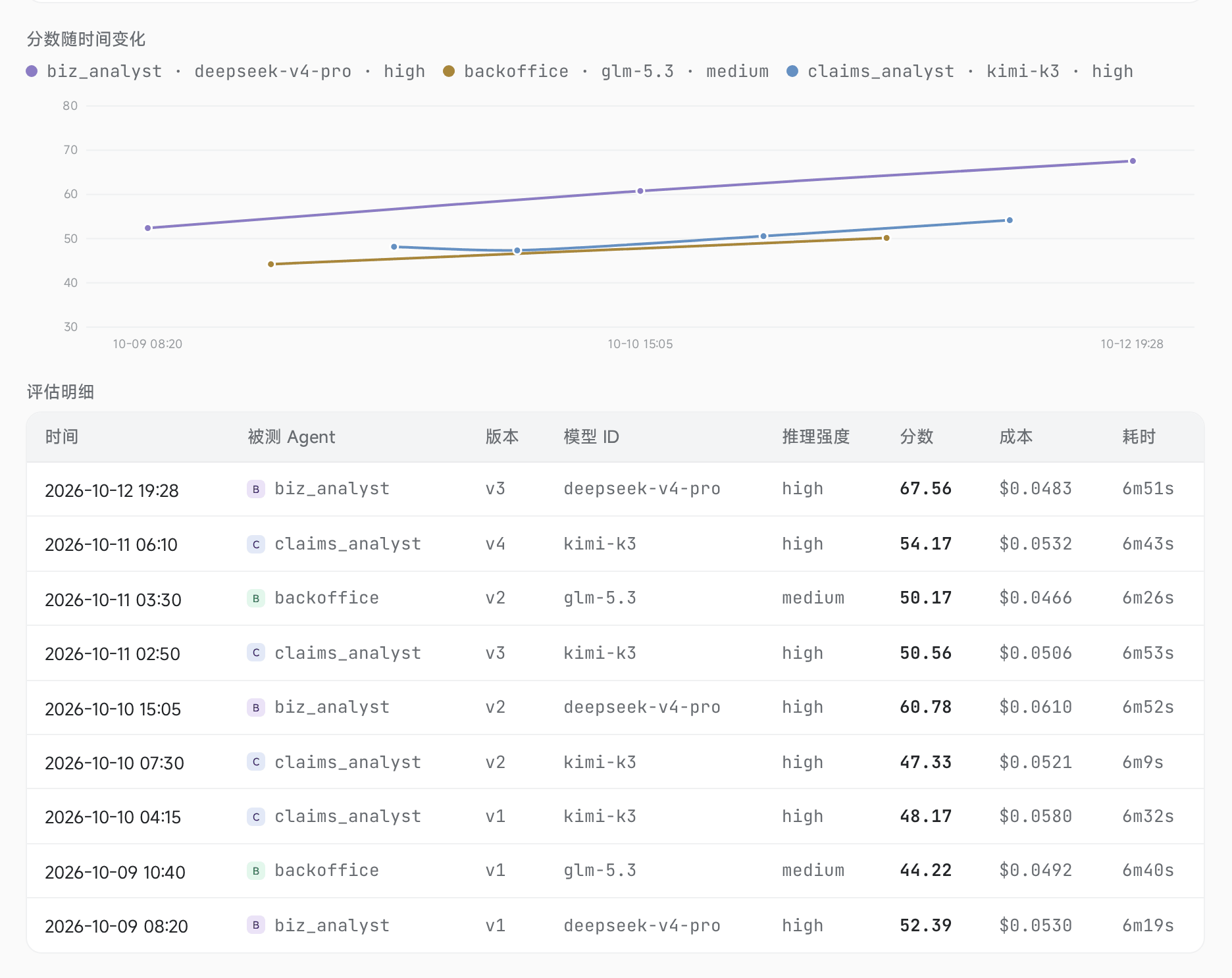
Task: Click the gold backoffice legend dot
Action: pyautogui.click(x=449, y=71)
